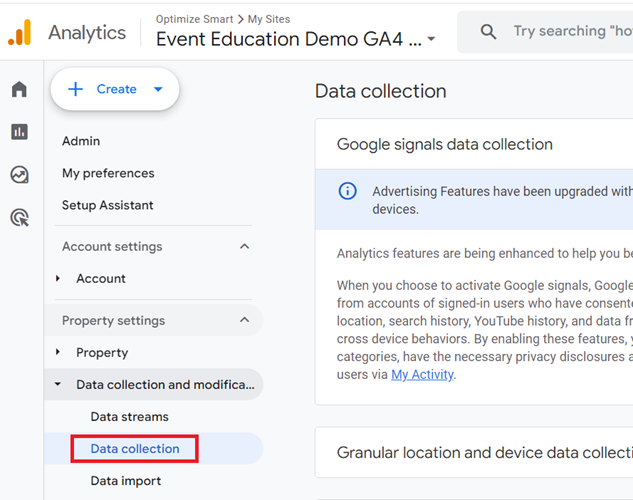Open My preferences
The width and height of the screenshot is (633, 500).
108,173
